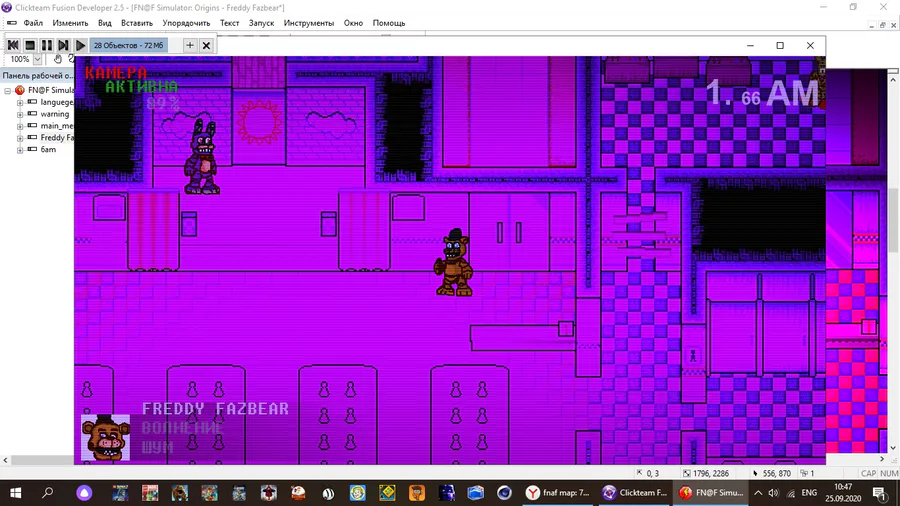Click the Freddy Fazbear character sprite
The image size is (900, 506).
(454, 263)
